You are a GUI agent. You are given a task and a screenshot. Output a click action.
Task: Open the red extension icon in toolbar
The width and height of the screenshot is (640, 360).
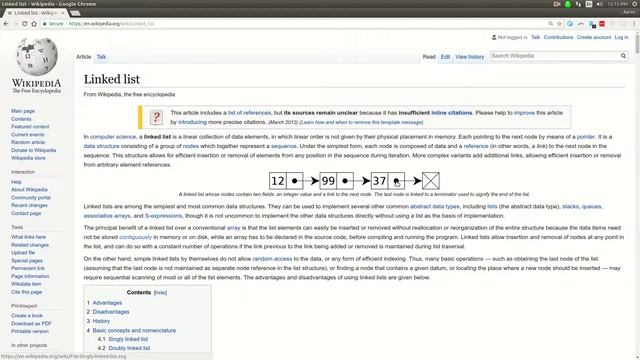pos(602,24)
